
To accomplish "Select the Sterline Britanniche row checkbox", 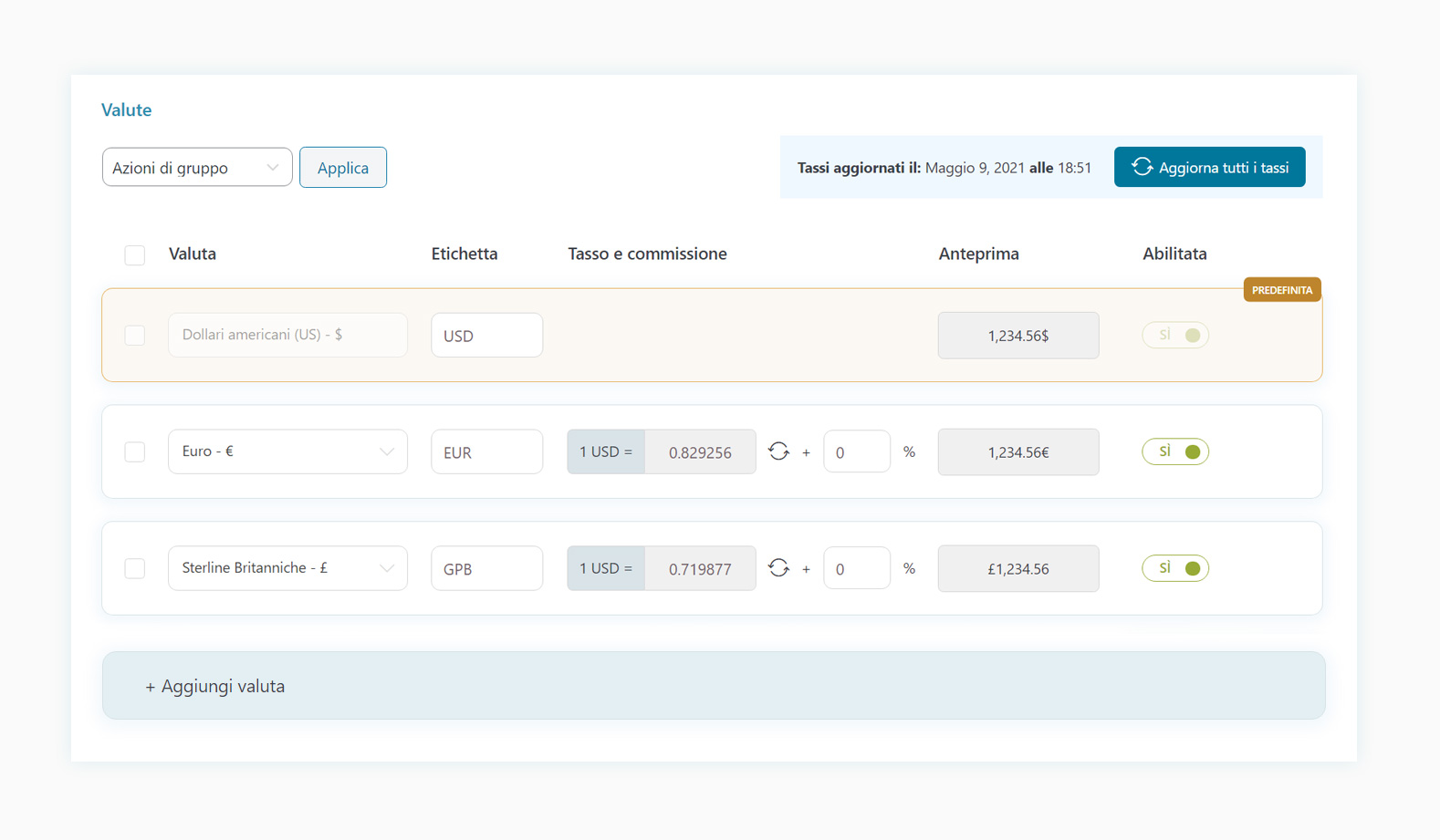I will click(x=135, y=568).
